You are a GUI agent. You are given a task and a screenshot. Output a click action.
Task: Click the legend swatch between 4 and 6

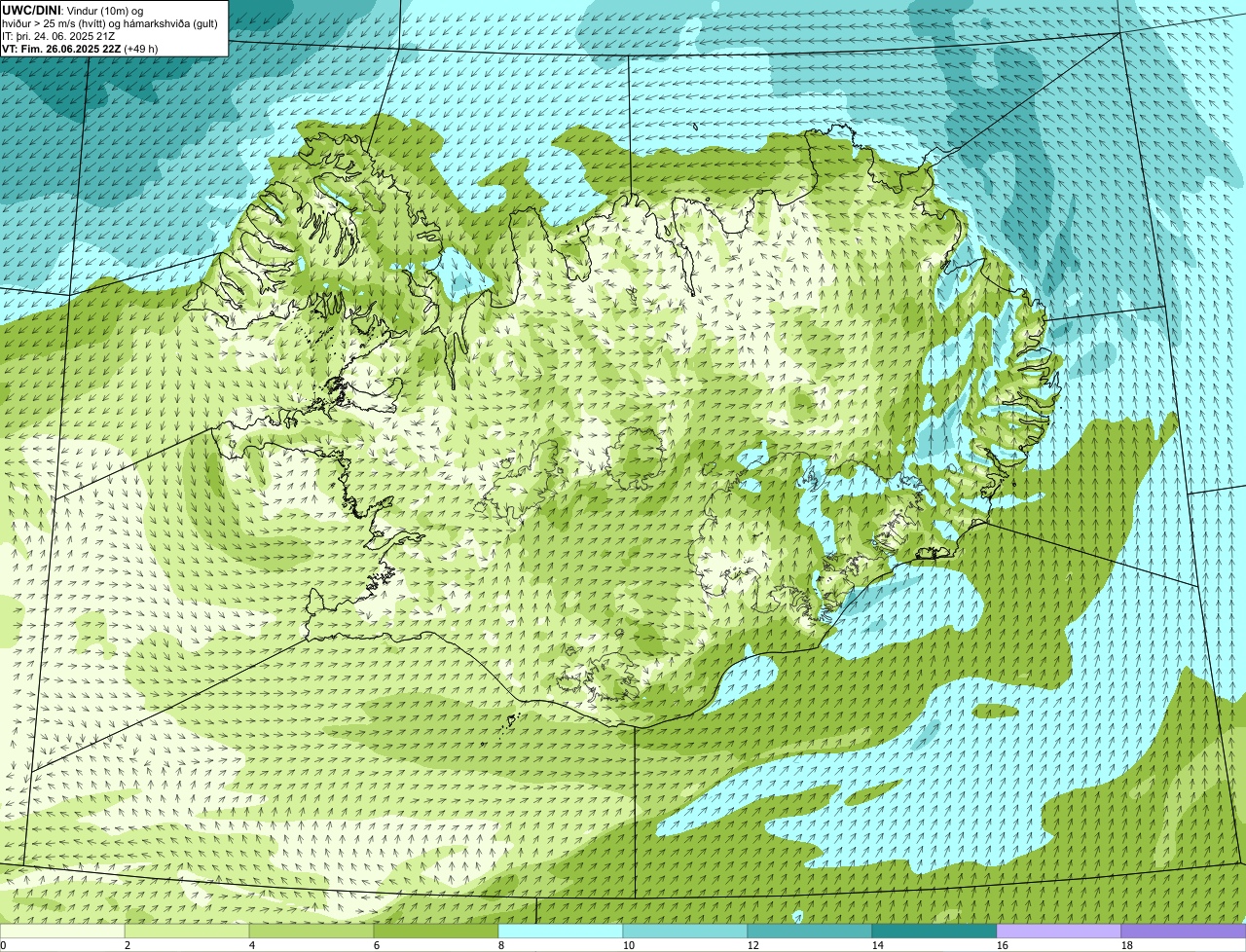(311, 931)
